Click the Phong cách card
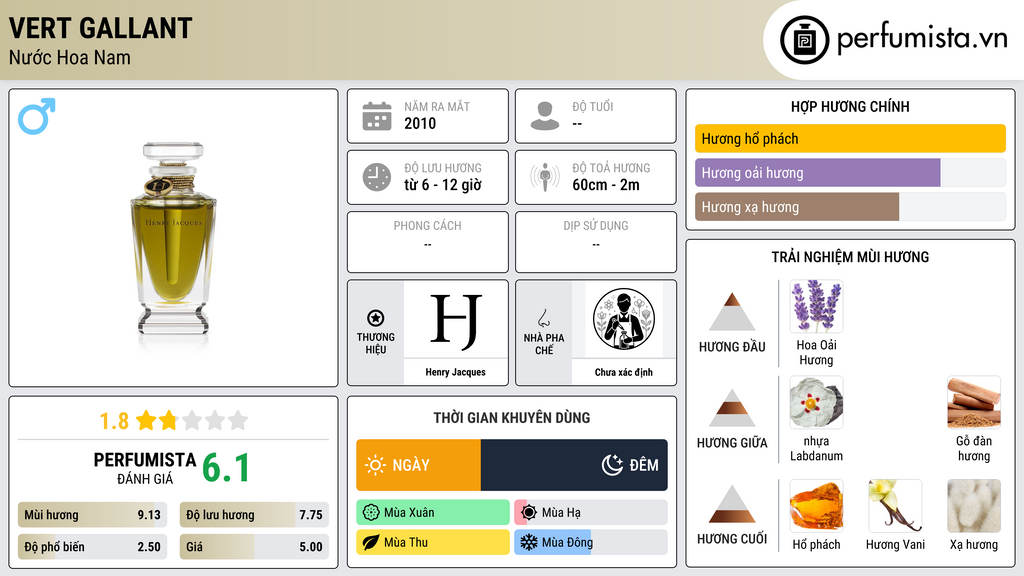 428,242
